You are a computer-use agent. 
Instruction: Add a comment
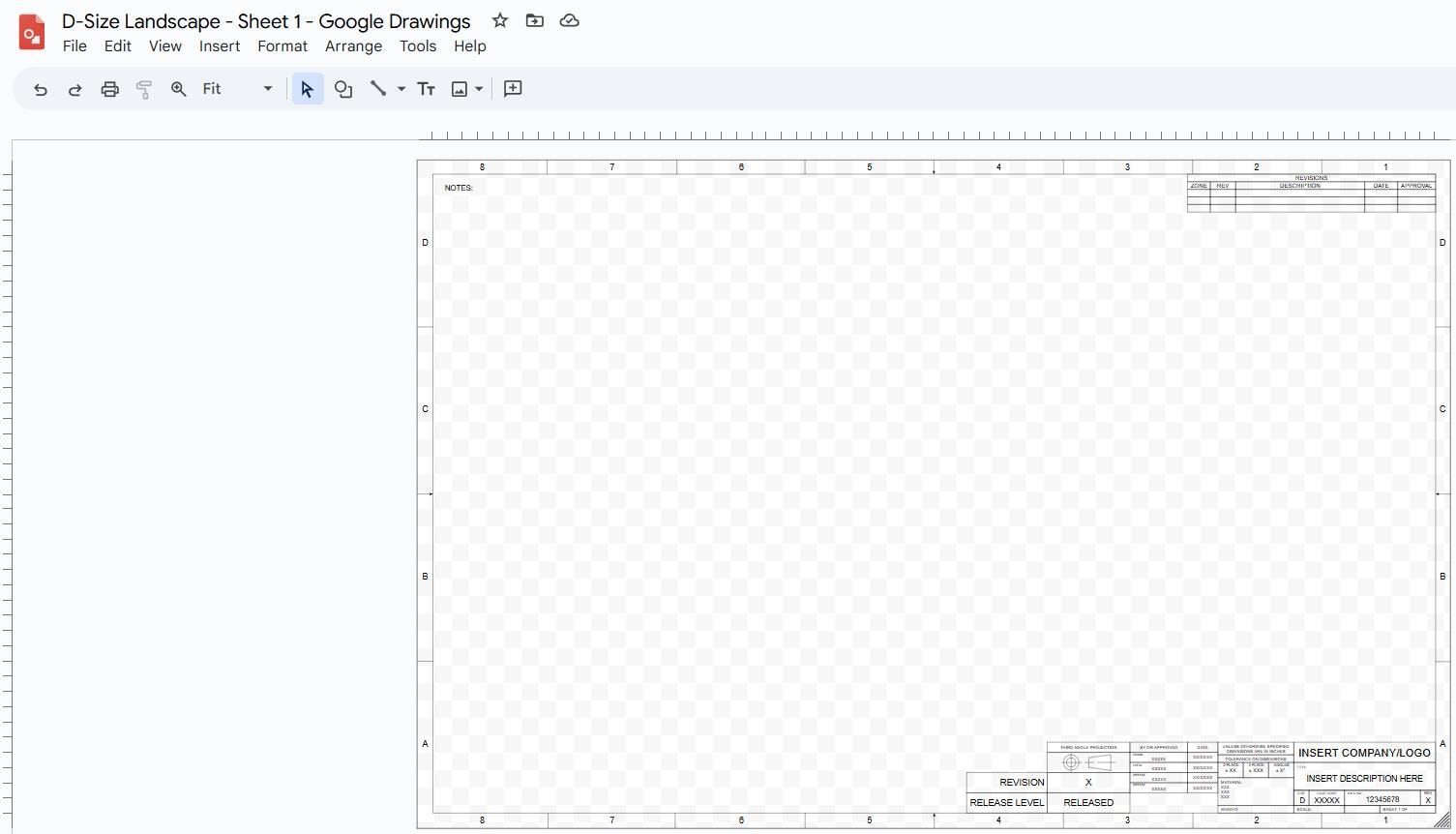514,89
